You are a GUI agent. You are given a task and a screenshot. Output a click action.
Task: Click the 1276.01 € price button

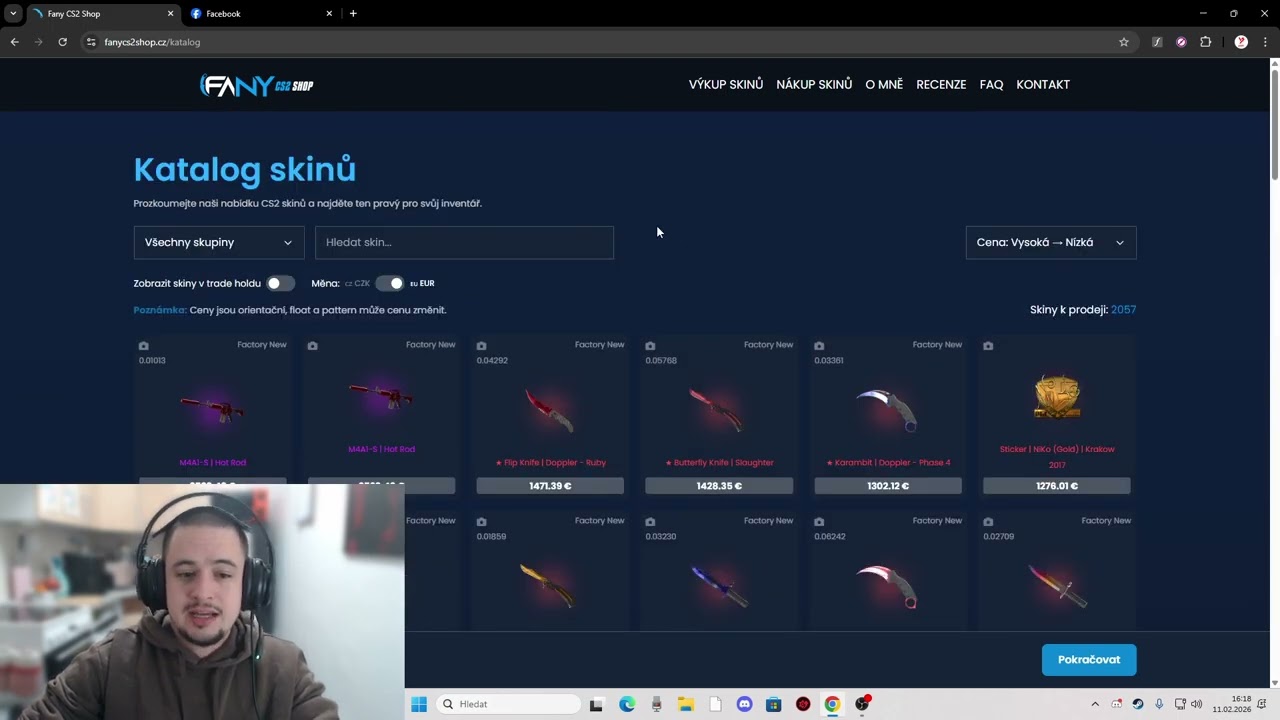(x=1057, y=486)
